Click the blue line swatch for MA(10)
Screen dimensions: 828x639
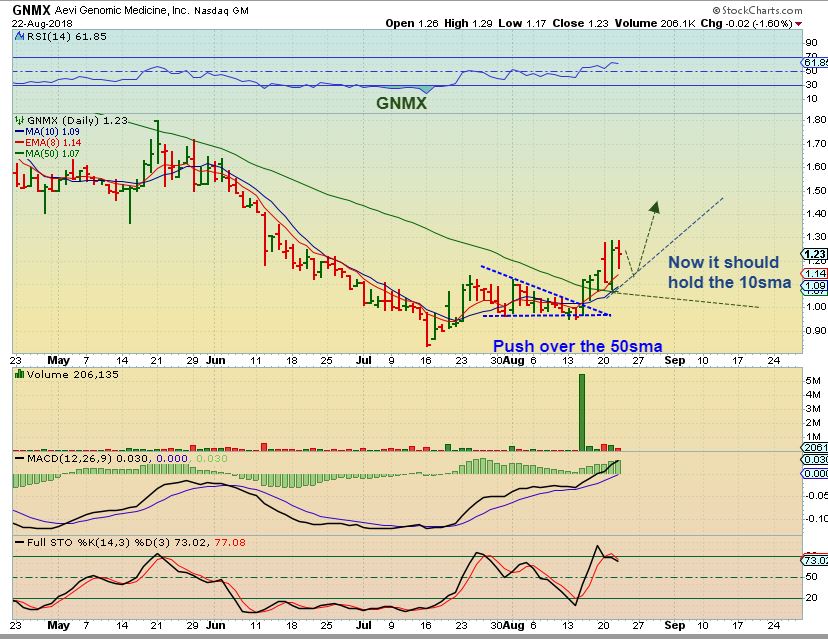click(20, 131)
